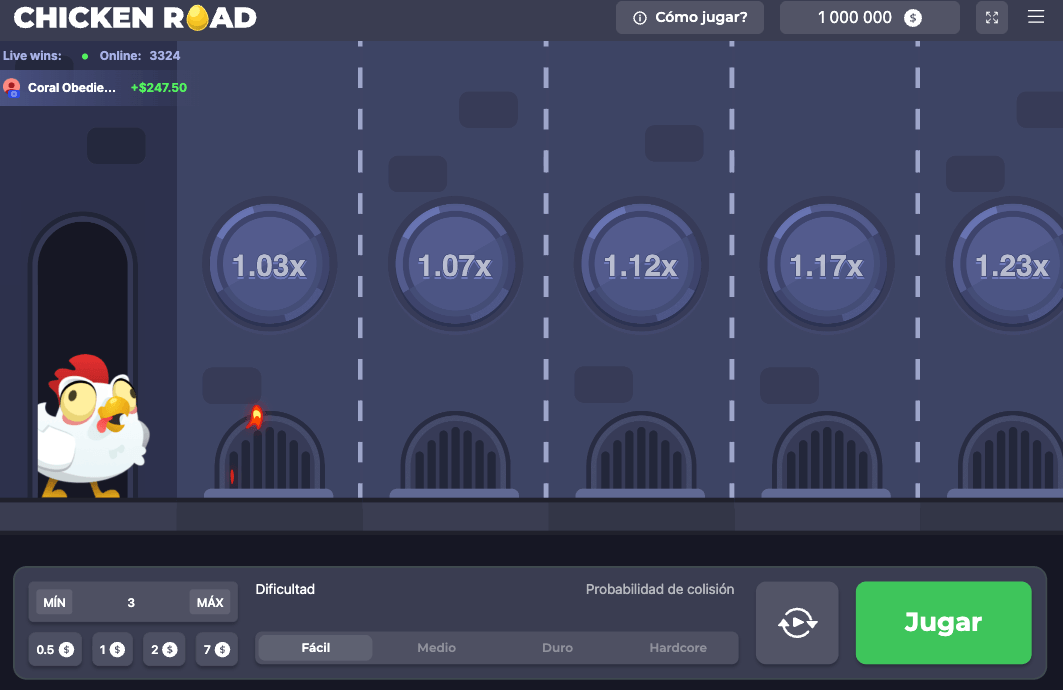Open the hamburger menu
1063x690 pixels.
pyautogui.click(x=1035, y=17)
